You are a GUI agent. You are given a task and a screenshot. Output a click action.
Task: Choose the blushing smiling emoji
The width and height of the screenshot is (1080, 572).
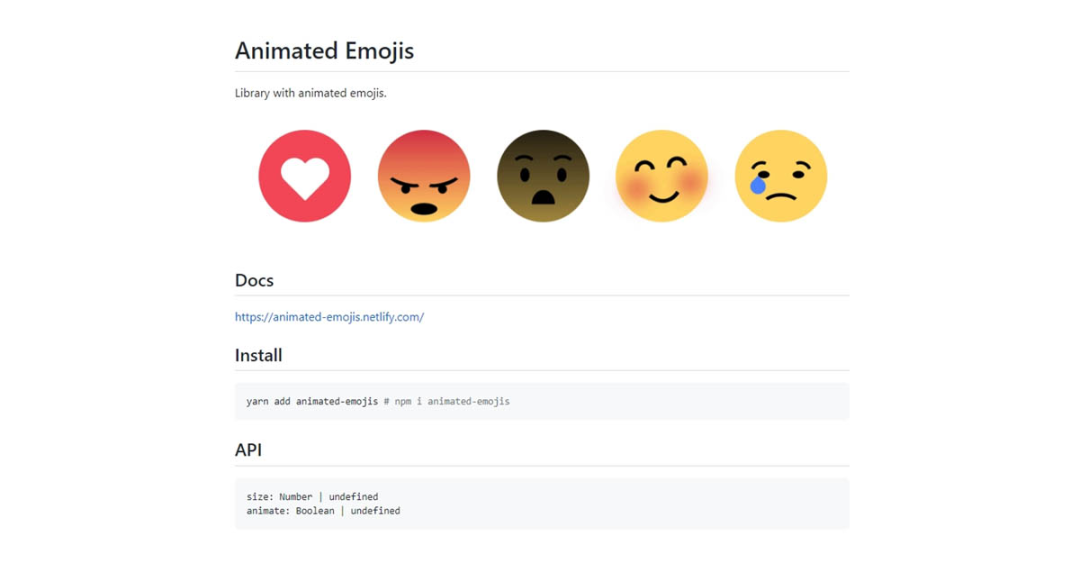click(x=661, y=176)
